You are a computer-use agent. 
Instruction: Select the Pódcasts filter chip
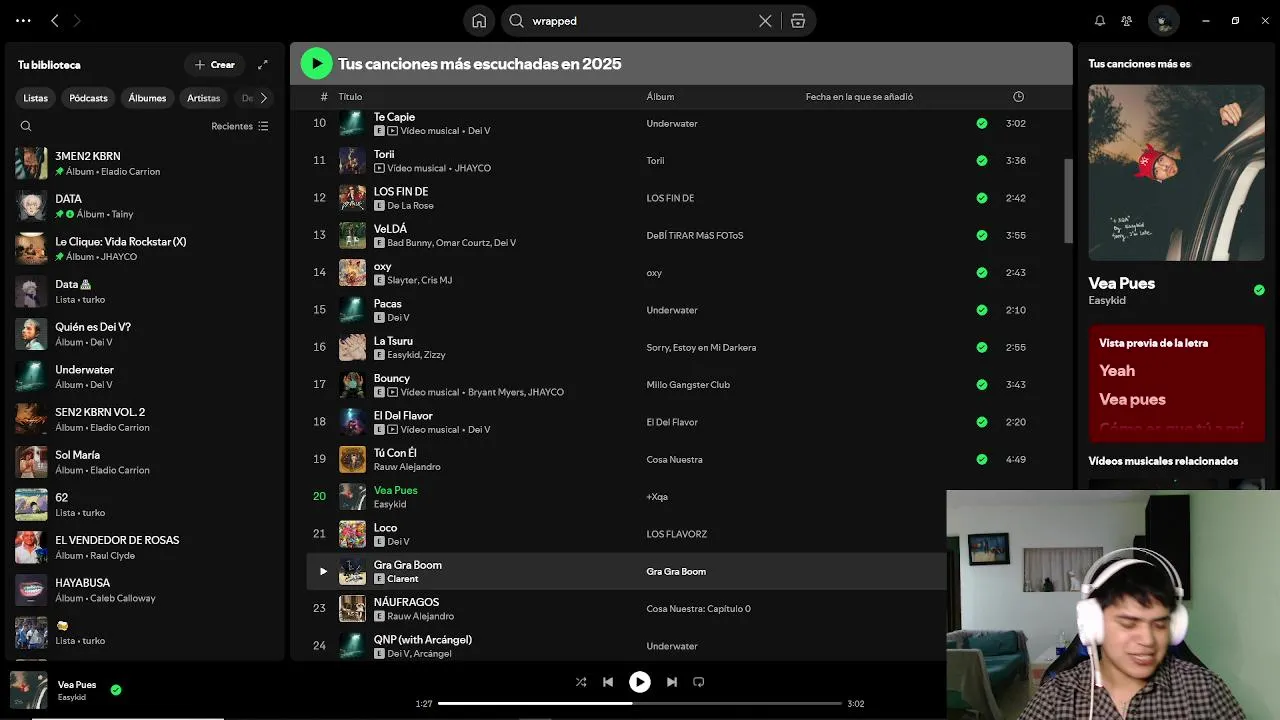88,98
